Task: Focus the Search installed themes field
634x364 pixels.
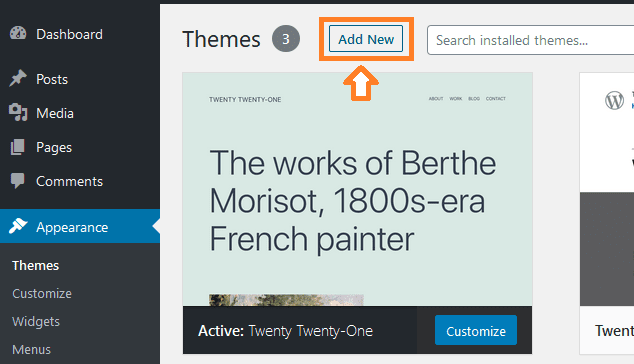Action: (530, 40)
